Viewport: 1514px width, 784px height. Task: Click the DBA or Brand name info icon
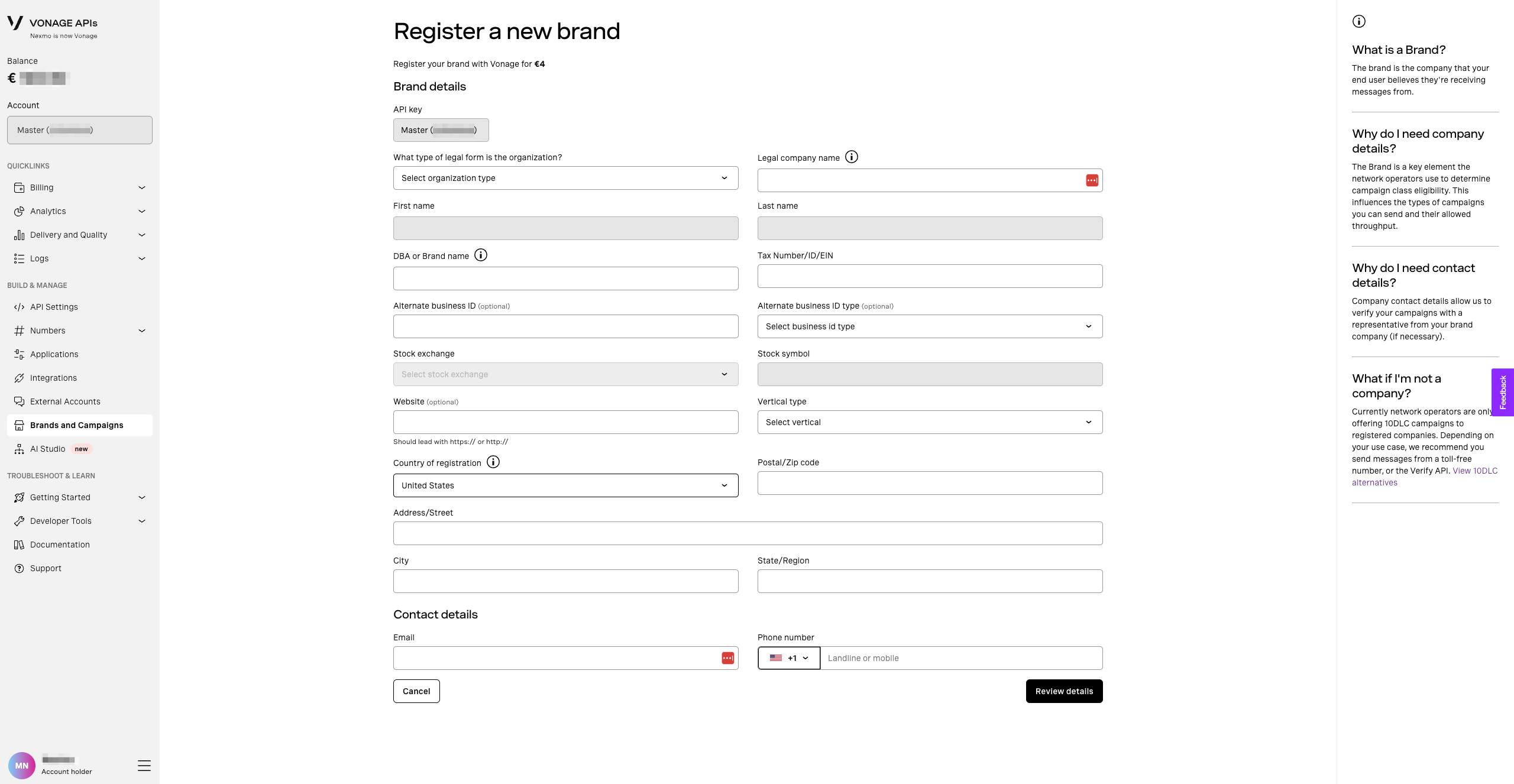(481, 255)
